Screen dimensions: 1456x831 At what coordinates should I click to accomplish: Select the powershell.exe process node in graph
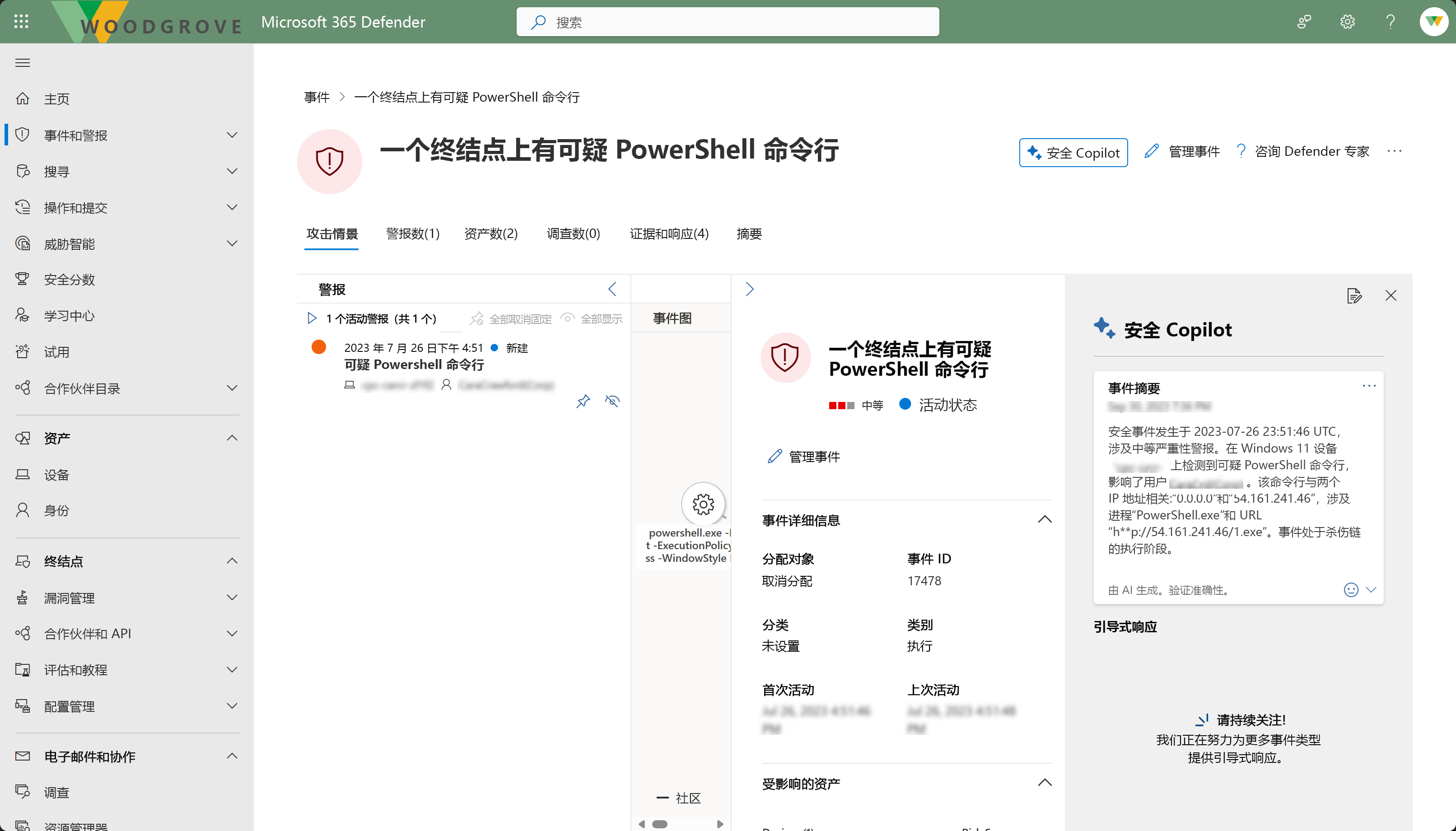coord(703,504)
